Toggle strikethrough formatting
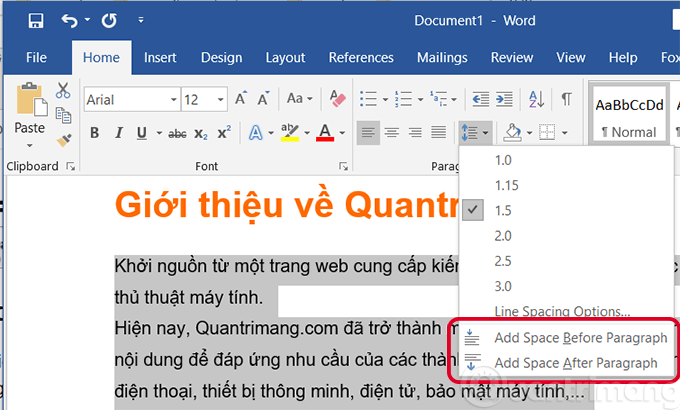Screen dimensions: 680x410 177,134
